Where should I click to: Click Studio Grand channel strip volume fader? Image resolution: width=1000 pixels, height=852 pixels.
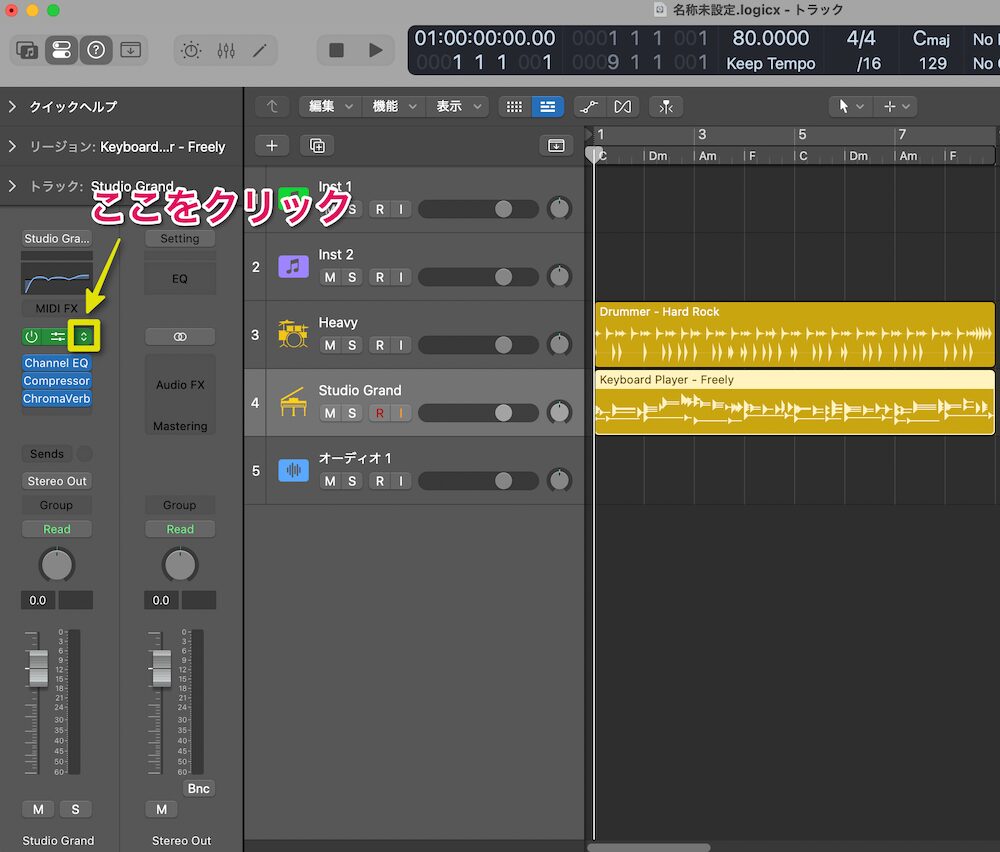[39, 668]
